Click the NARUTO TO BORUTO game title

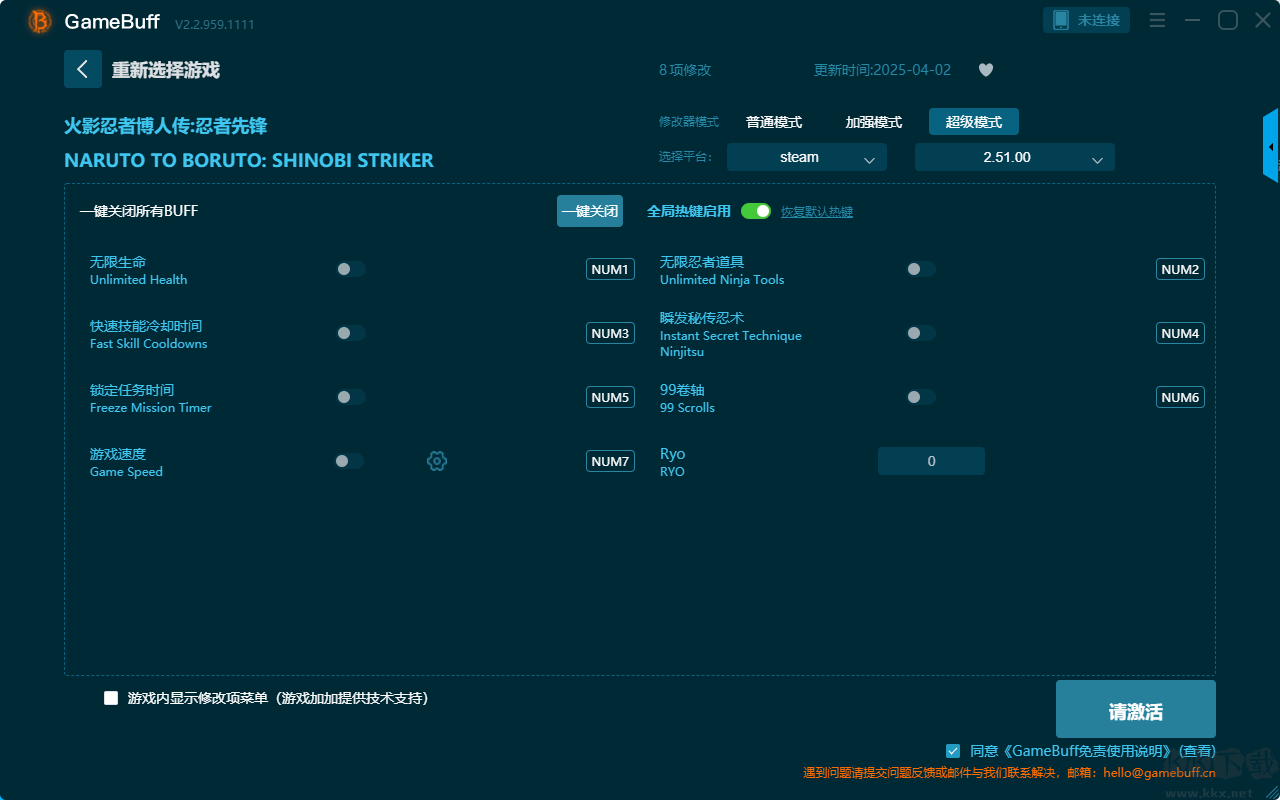(249, 160)
